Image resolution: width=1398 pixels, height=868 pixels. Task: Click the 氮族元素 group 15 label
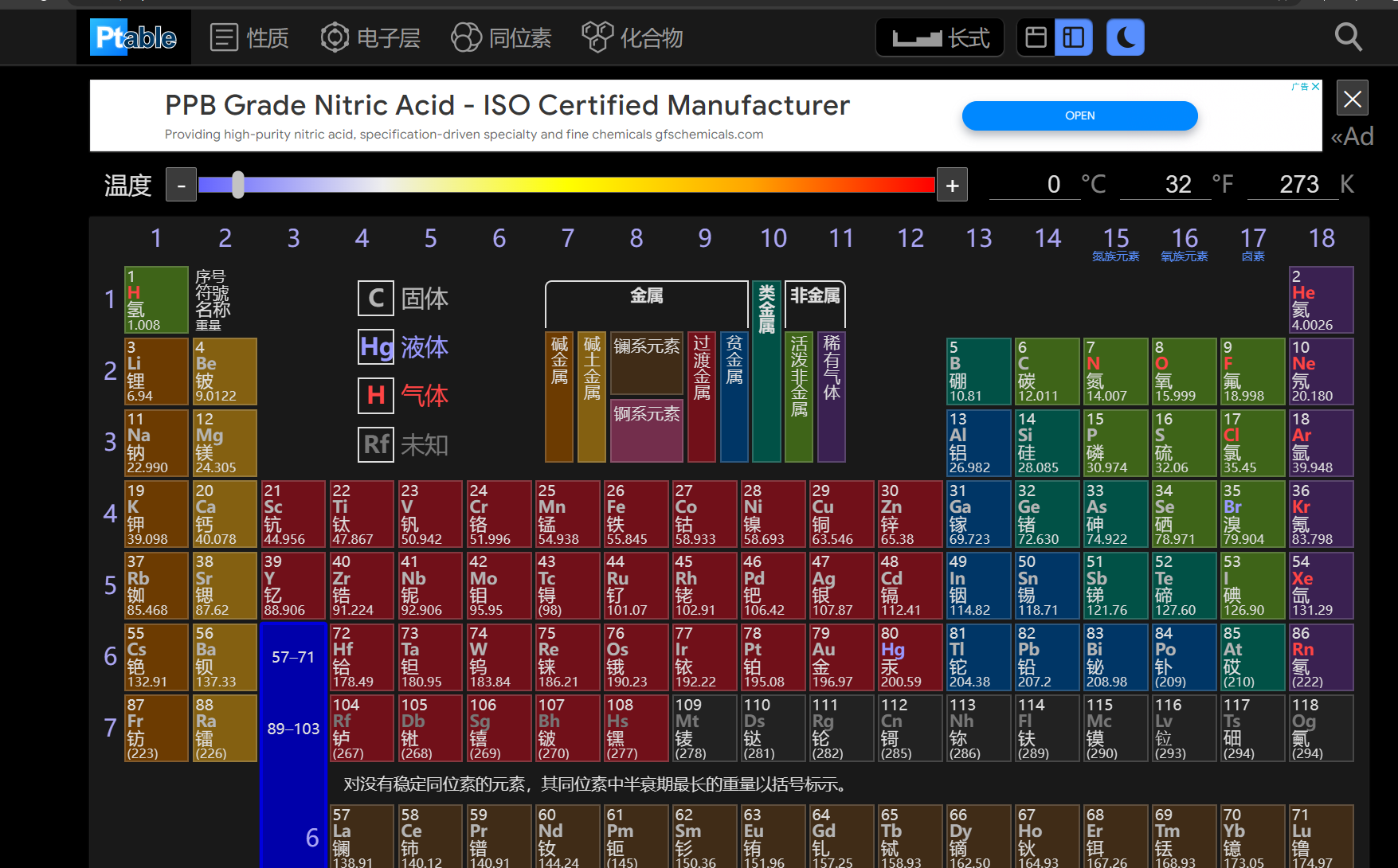(x=1116, y=256)
